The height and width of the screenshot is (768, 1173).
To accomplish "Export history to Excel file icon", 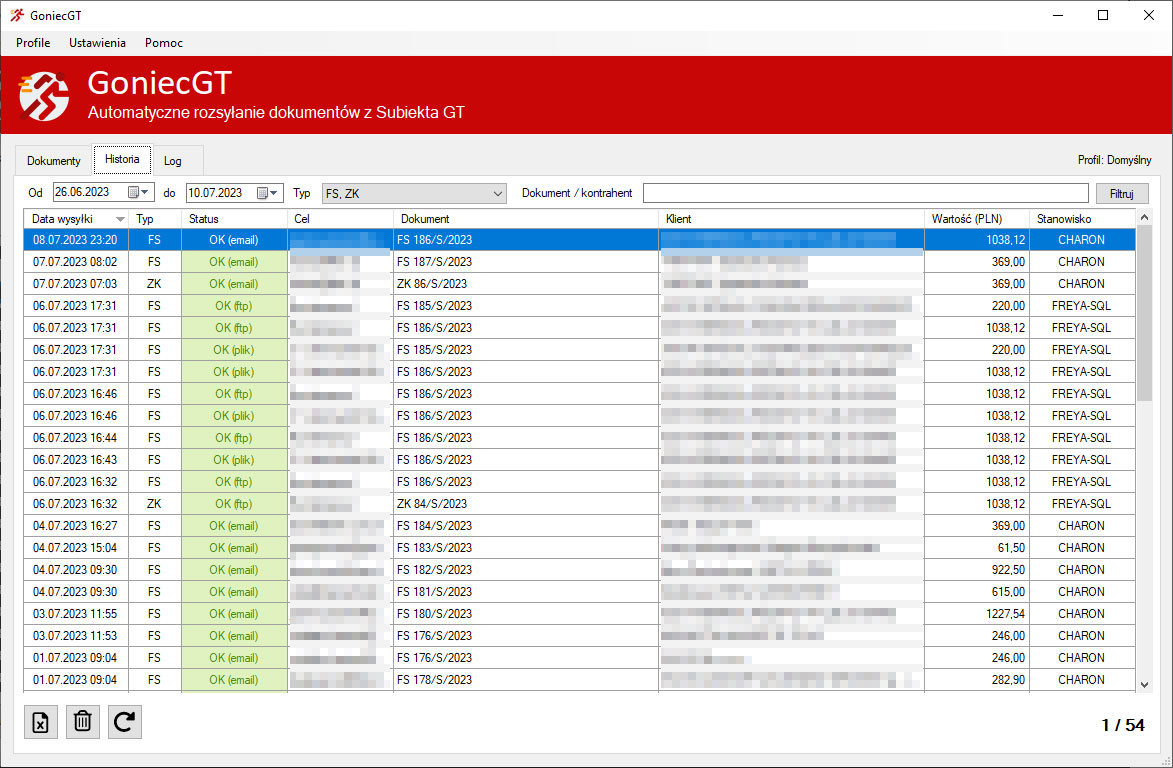I will 40,722.
